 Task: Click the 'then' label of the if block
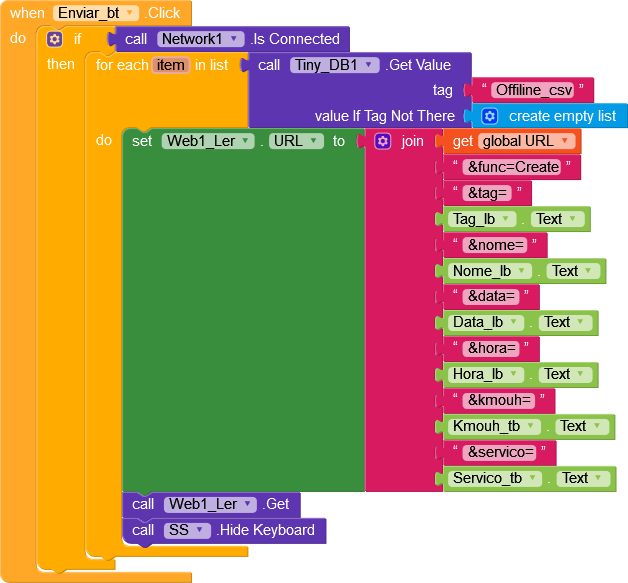[x=60, y=64]
